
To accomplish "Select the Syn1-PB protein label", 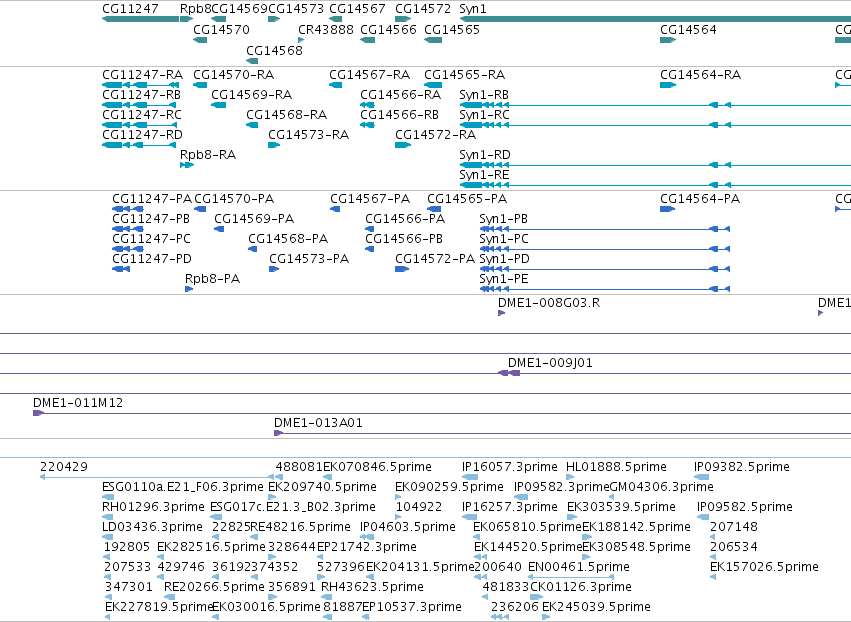I will (x=504, y=219).
